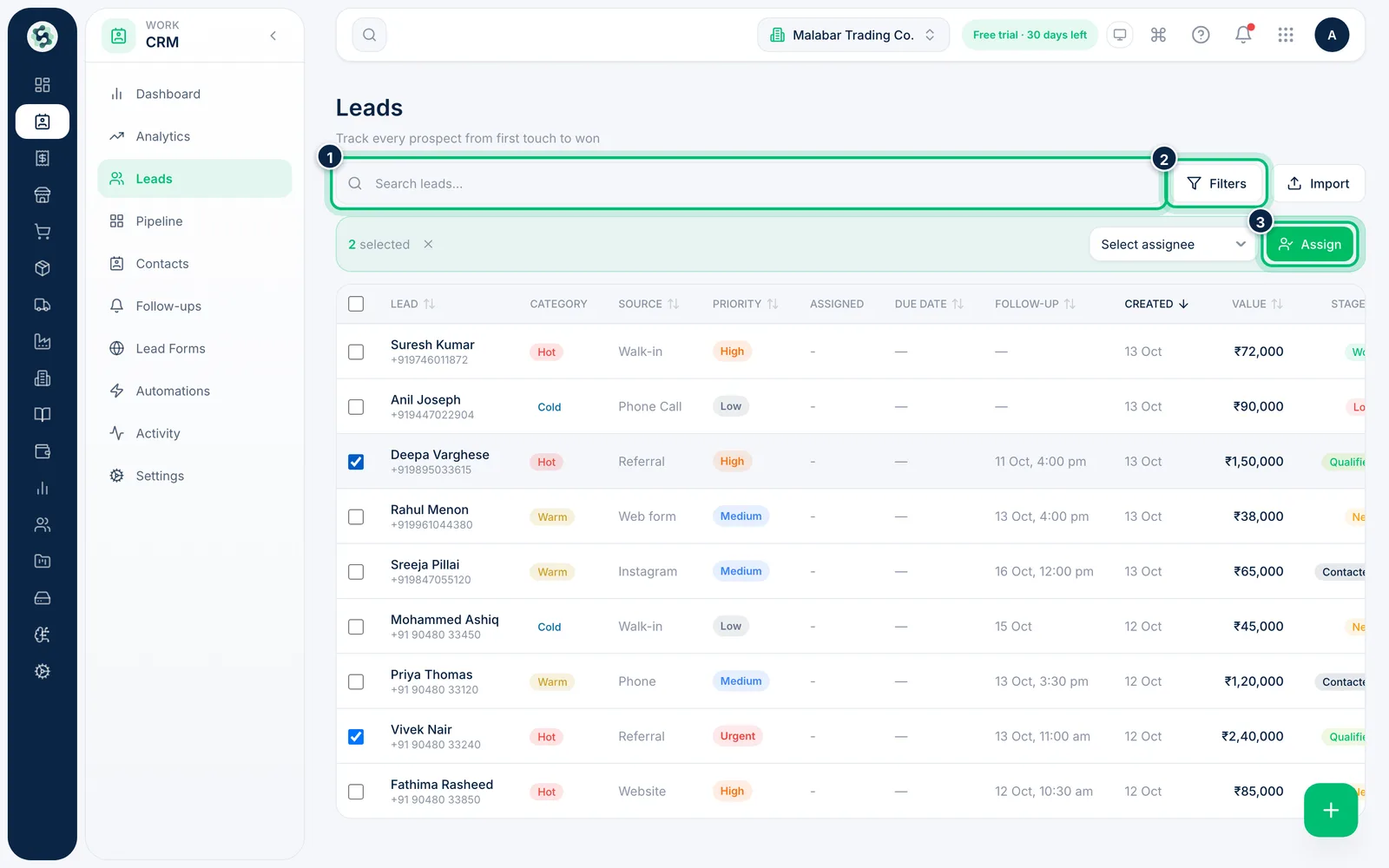Click into the Search leads field
The image size is (1389, 868).
[747, 183]
